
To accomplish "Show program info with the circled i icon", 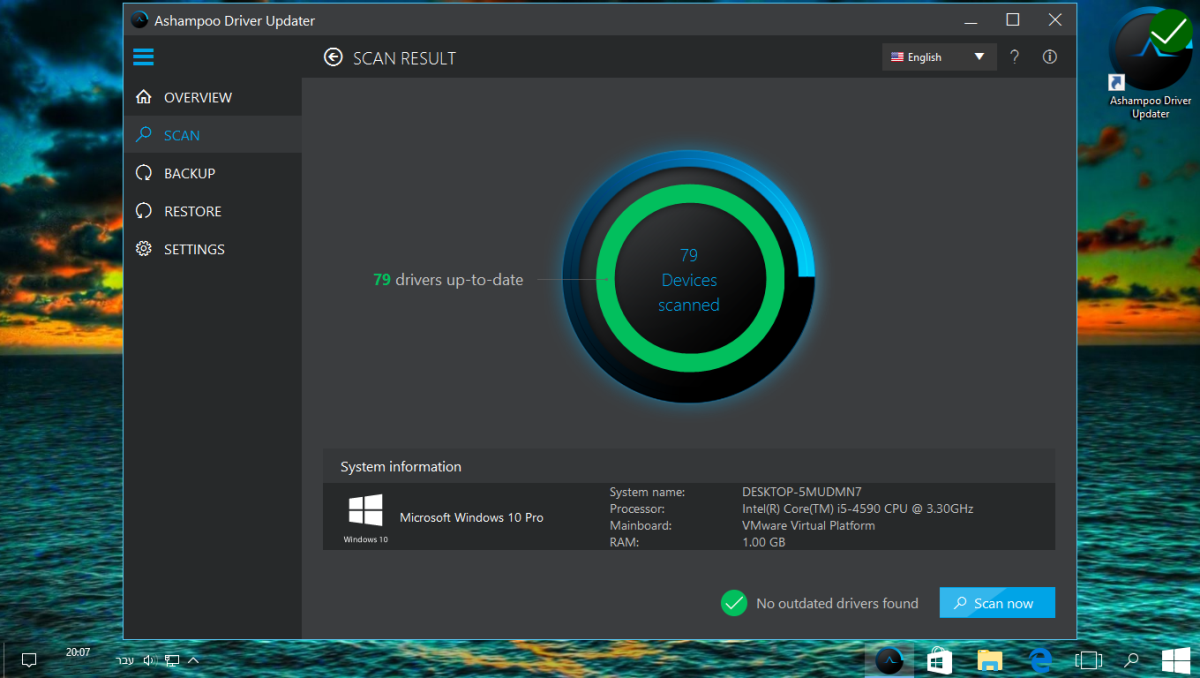I will coord(1049,57).
